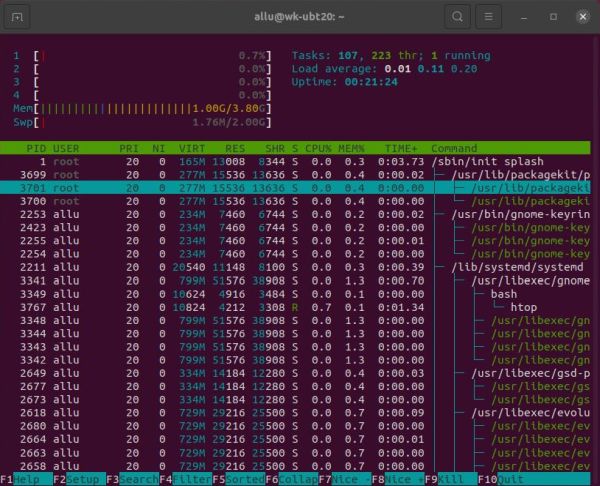Select process row PID 3341
600x486 pixels.
[x=295, y=281]
